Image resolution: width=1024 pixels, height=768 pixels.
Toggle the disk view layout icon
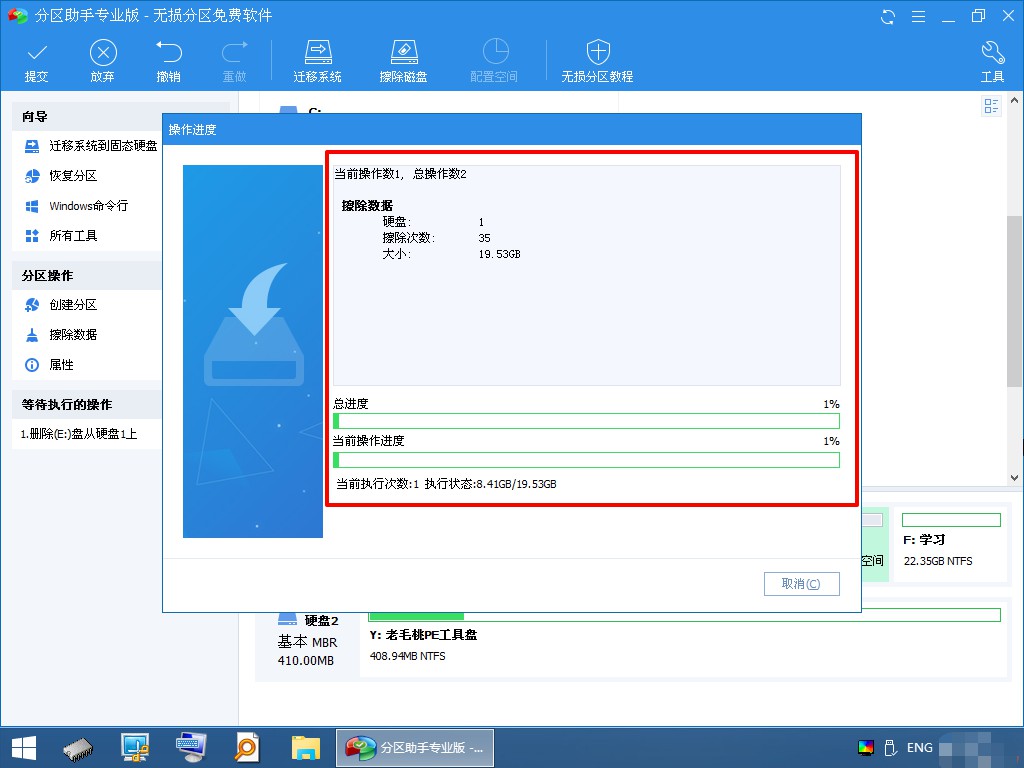pos(991,106)
